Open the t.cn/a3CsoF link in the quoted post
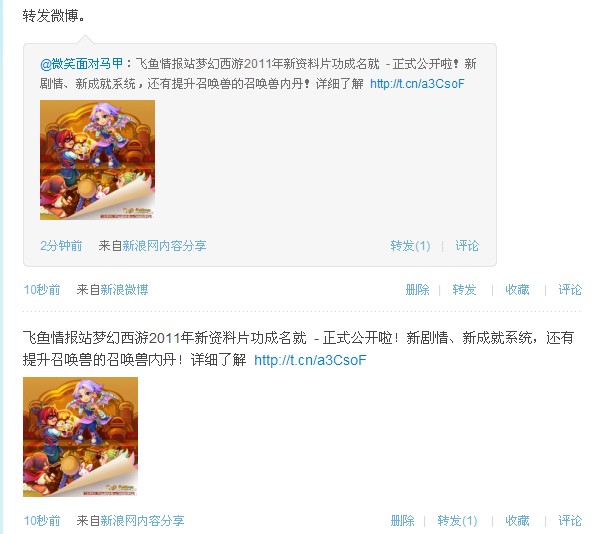This screenshot has width=593, height=534. (417, 84)
